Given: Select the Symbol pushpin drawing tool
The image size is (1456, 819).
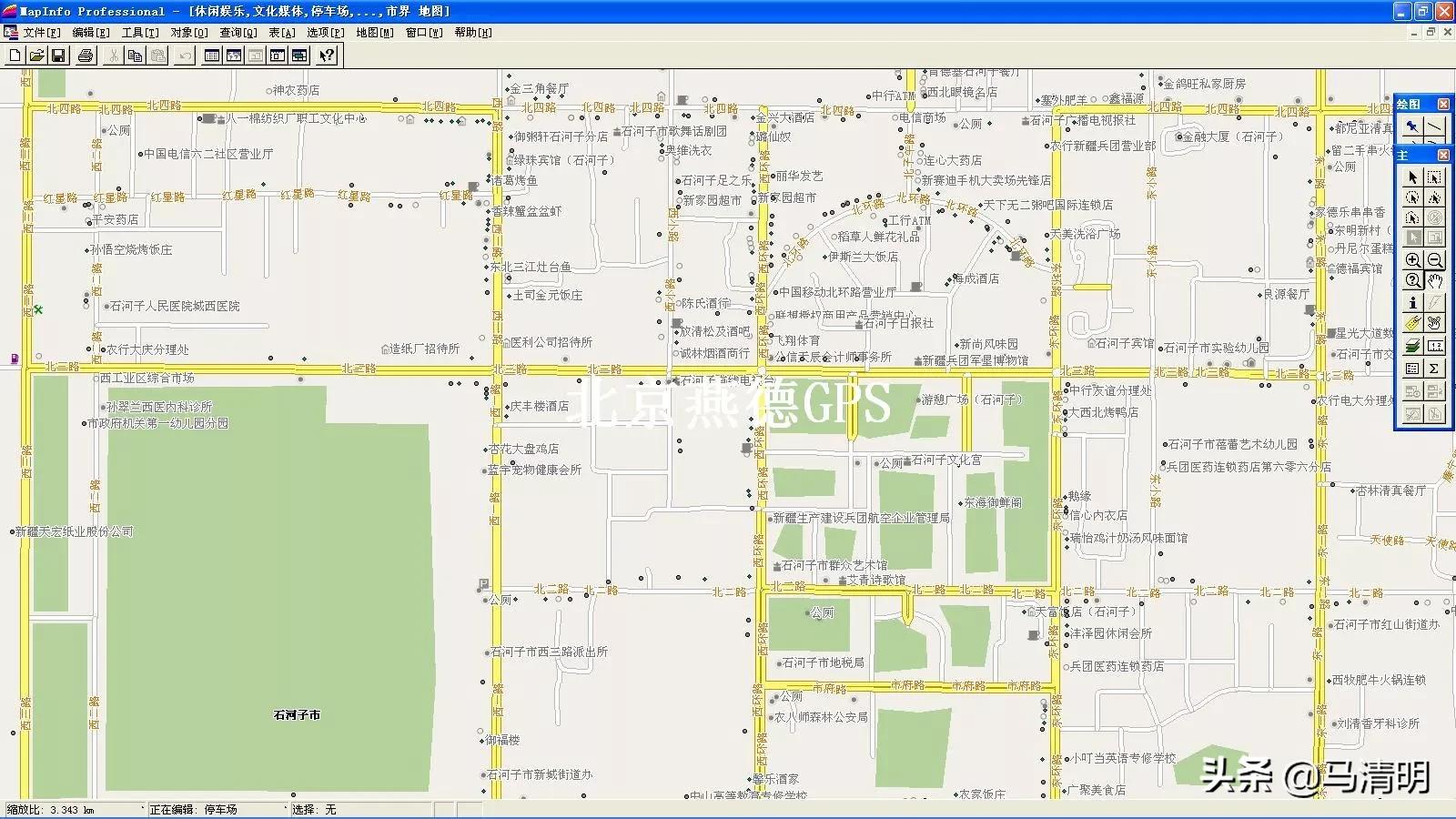Looking at the screenshot, I should (x=1412, y=126).
